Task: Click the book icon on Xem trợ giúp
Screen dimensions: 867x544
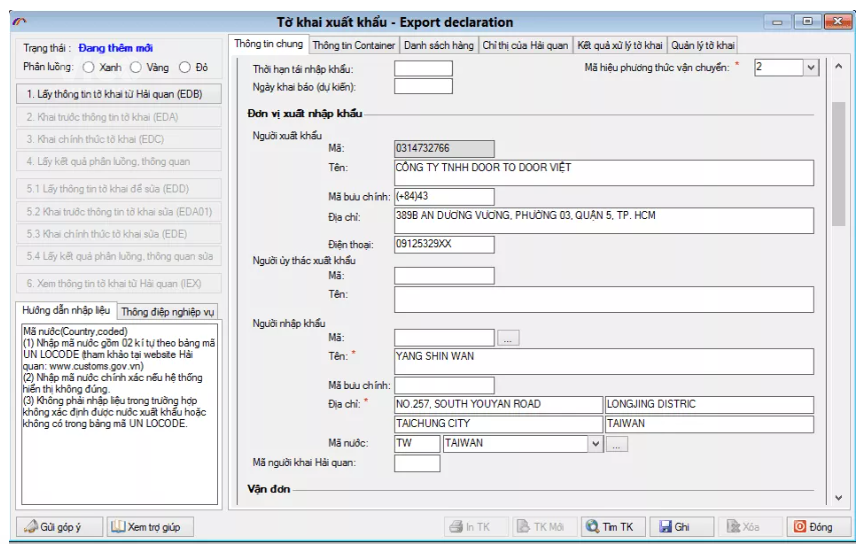Action: click(x=118, y=526)
